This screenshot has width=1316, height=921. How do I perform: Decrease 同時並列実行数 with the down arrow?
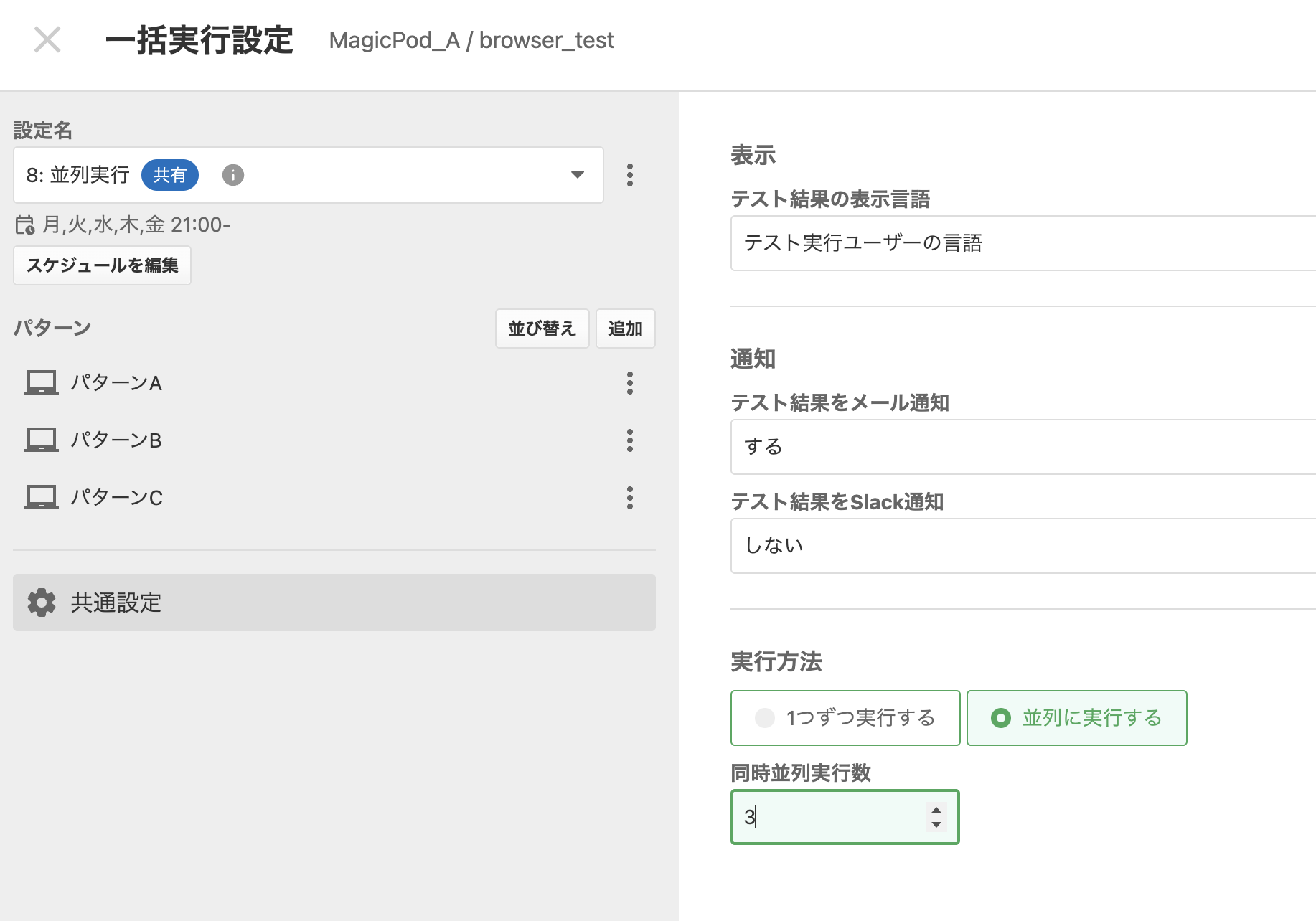tap(936, 825)
